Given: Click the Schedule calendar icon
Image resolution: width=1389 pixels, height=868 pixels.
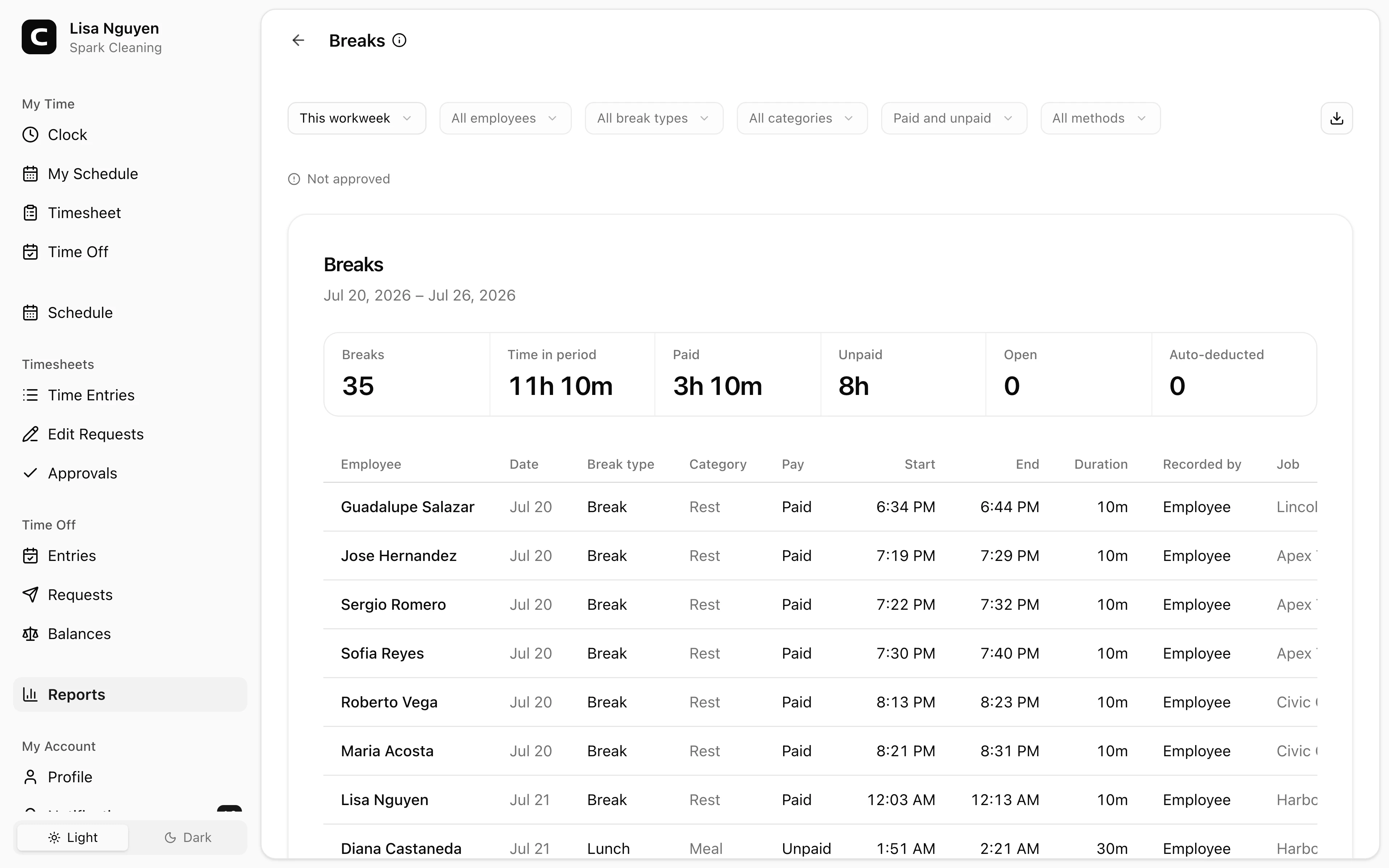Looking at the screenshot, I should tap(30, 313).
